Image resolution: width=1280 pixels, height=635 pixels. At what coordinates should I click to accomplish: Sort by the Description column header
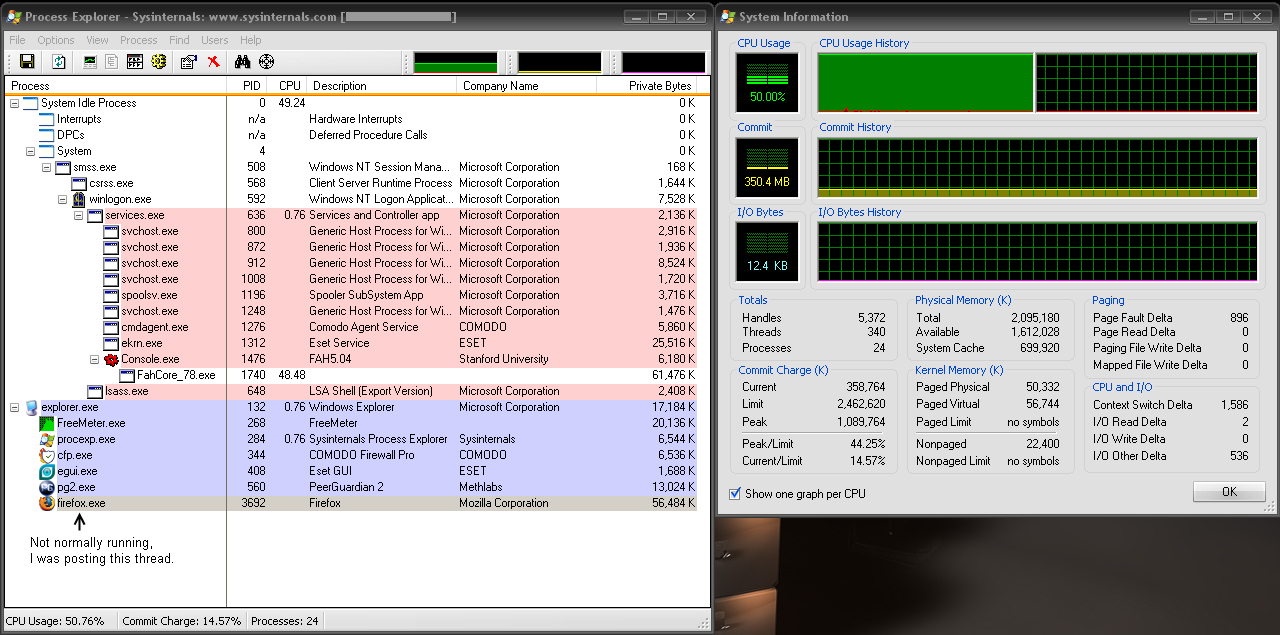click(382, 86)
